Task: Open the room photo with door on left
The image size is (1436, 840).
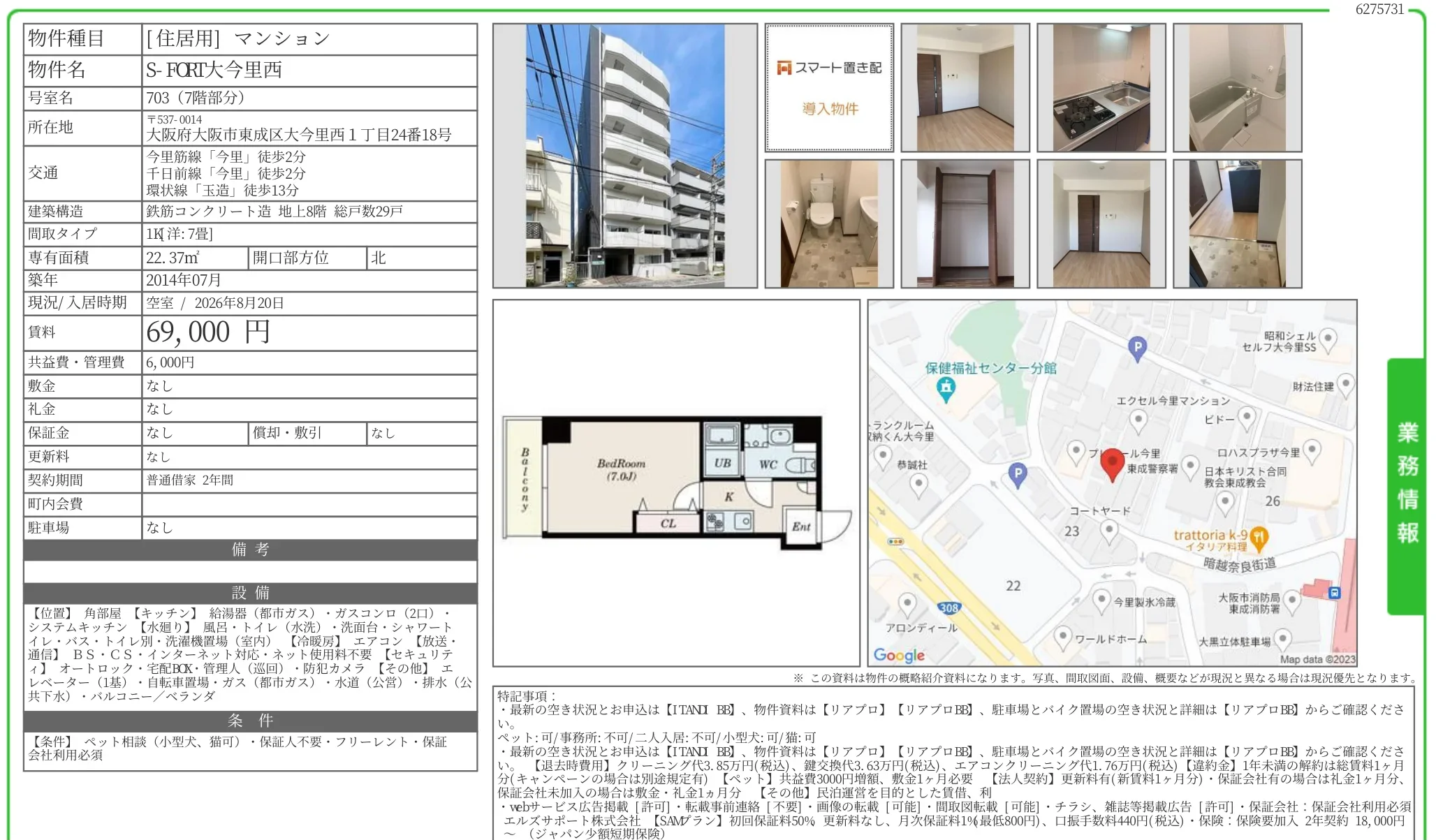Action: [965, 87]
